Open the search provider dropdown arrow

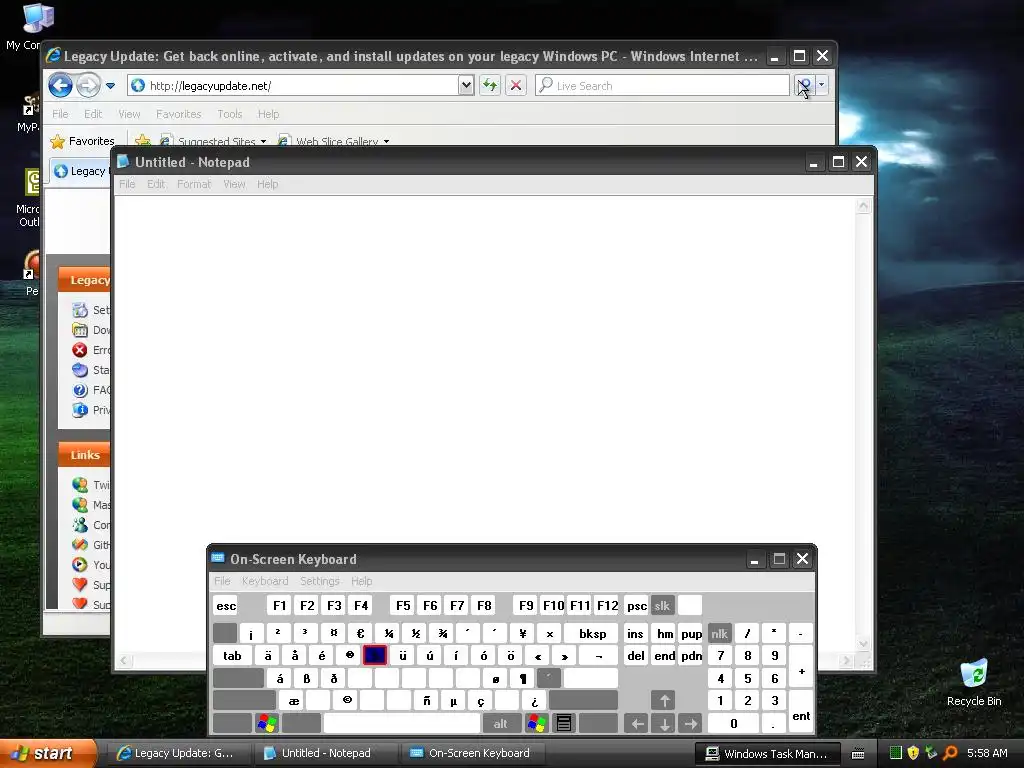pos(822,86)
